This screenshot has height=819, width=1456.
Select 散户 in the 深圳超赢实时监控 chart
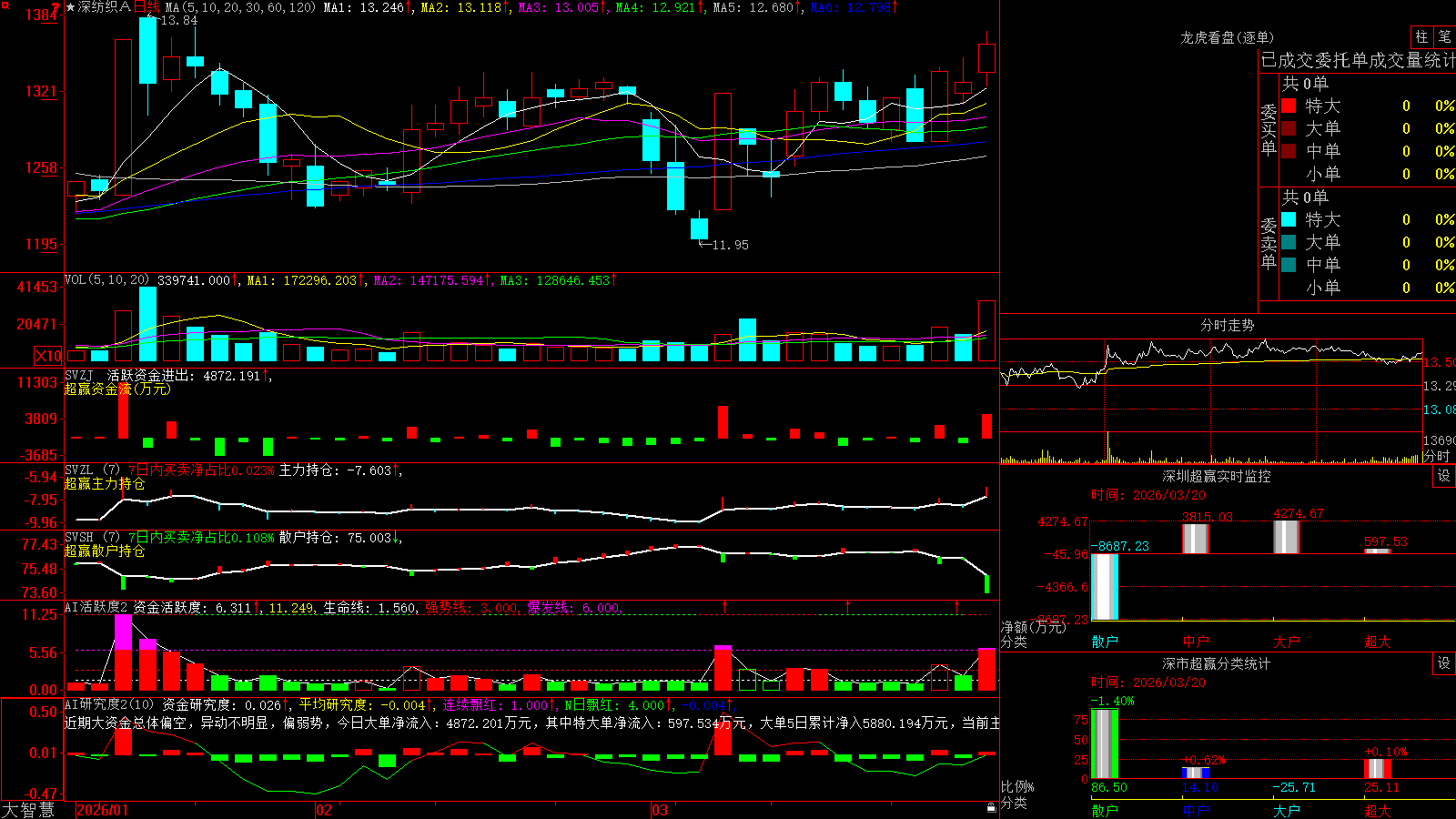pos(1105,642)
